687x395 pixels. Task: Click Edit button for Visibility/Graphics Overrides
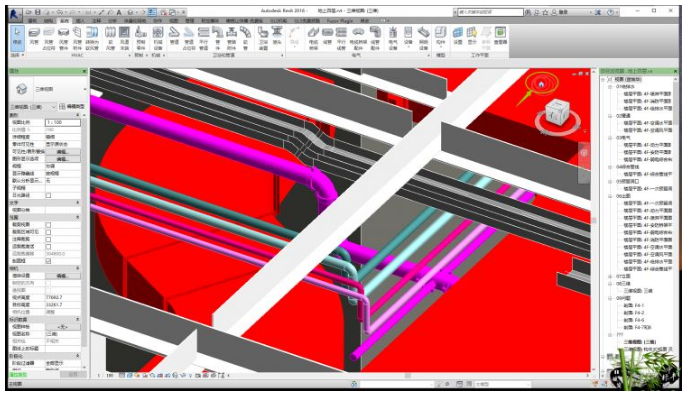pyautogui.click(x=63, y=152)
